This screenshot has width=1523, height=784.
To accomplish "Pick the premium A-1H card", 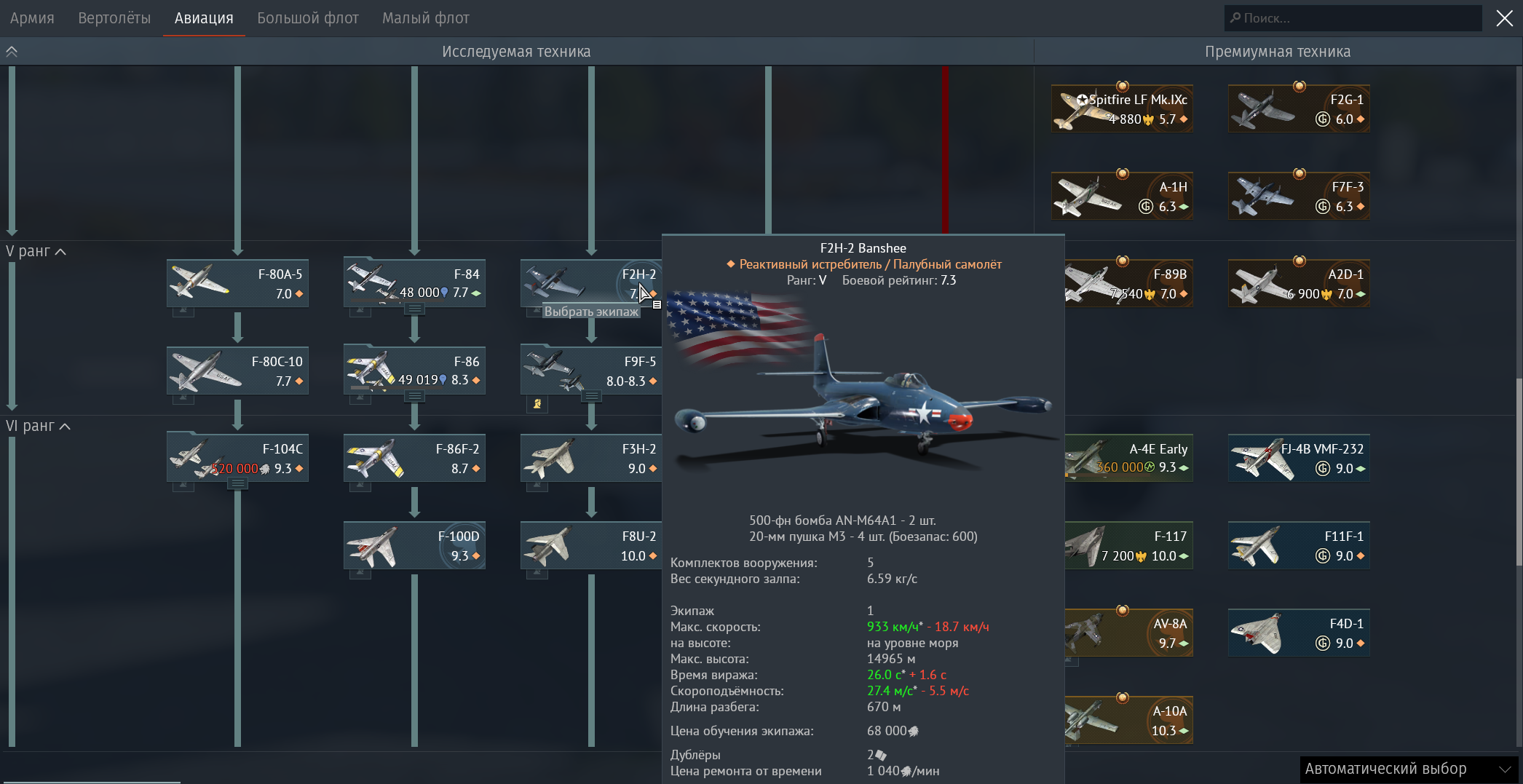I will (1122, 196).
